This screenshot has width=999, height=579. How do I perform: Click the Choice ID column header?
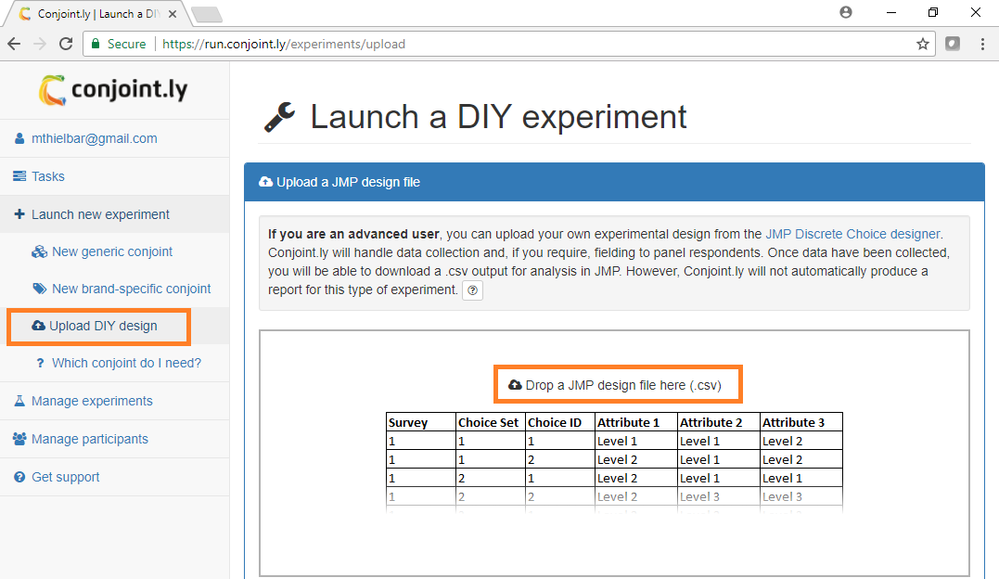(x=559, y=422)
